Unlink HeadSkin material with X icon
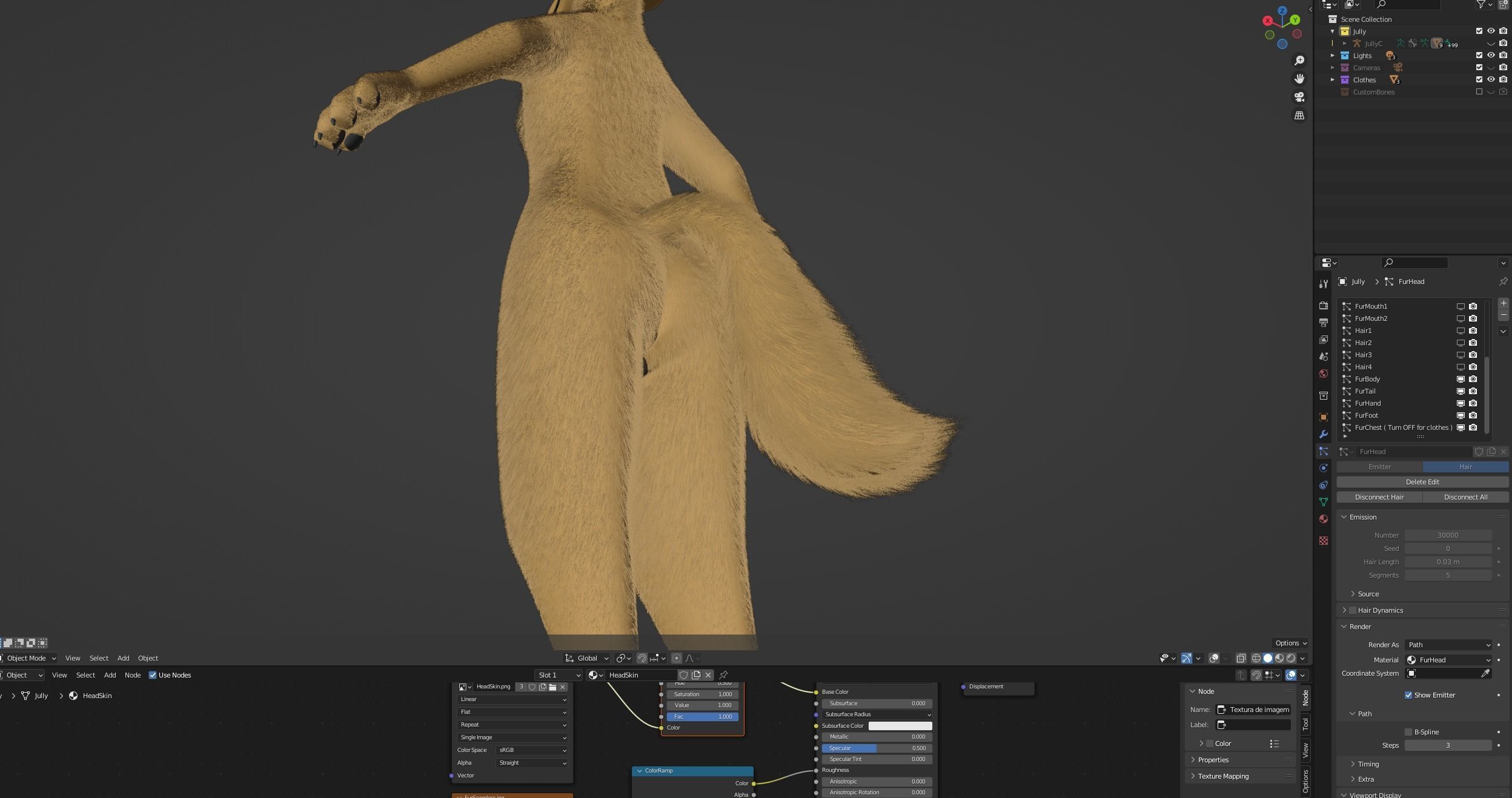This screenshot has width=1512, height=798. (x=708, y=675)
